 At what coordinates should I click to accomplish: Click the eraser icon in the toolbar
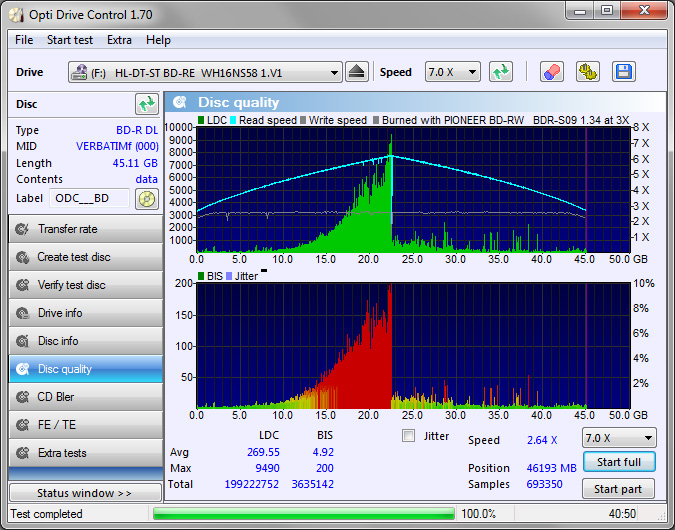point(551,72)
